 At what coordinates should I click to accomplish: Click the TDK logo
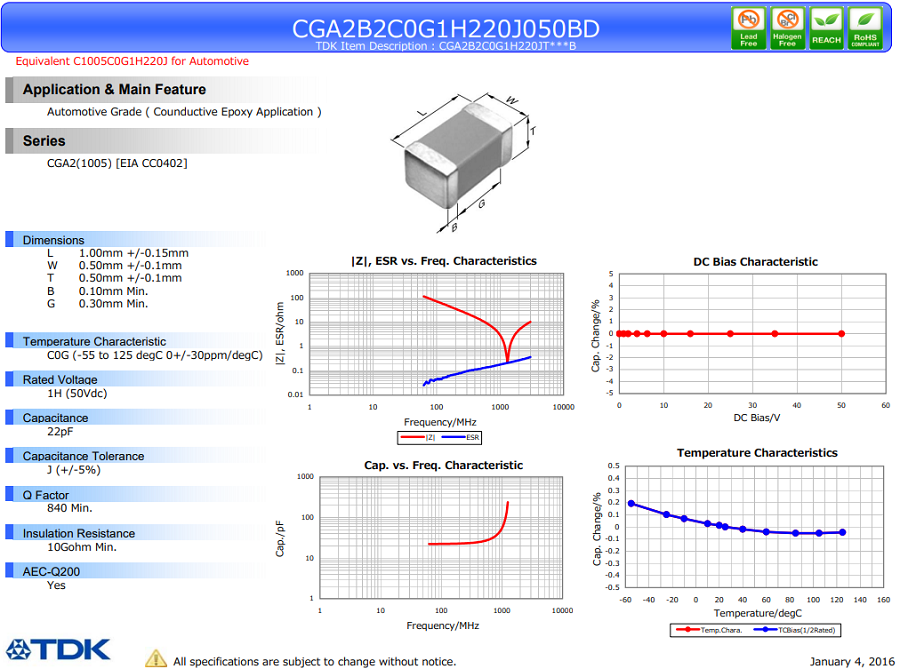(58, 650)
